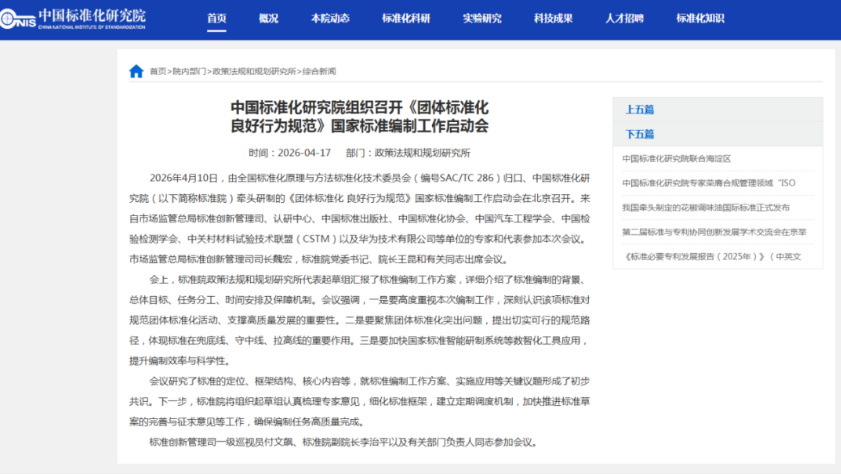Click the 综合新闻 breadcrumb link
The image size is (841, 476).
(x=319, y=71)
